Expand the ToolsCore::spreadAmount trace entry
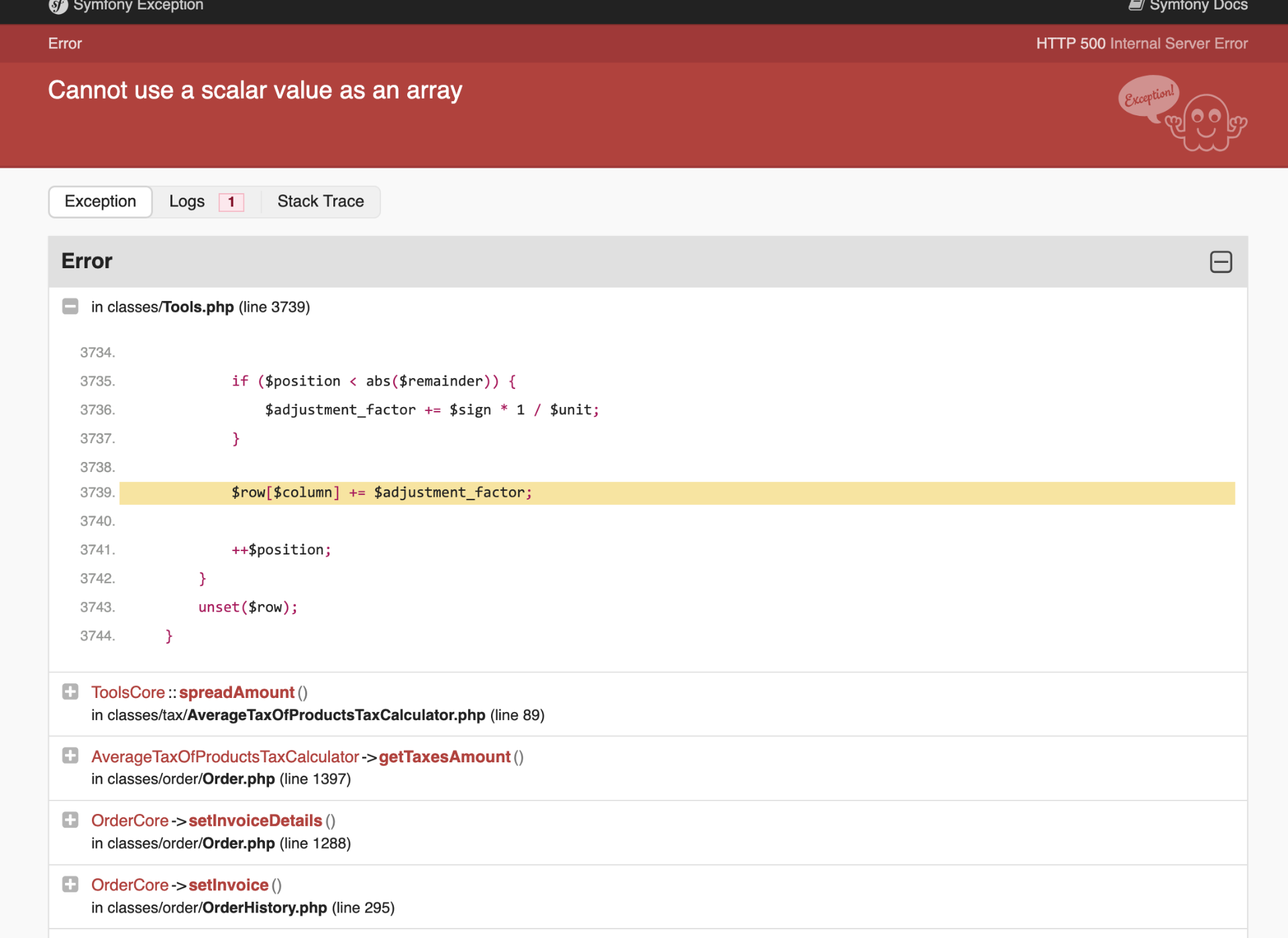The width and height of the screenshot is (1288, 938). coord(70,692)
